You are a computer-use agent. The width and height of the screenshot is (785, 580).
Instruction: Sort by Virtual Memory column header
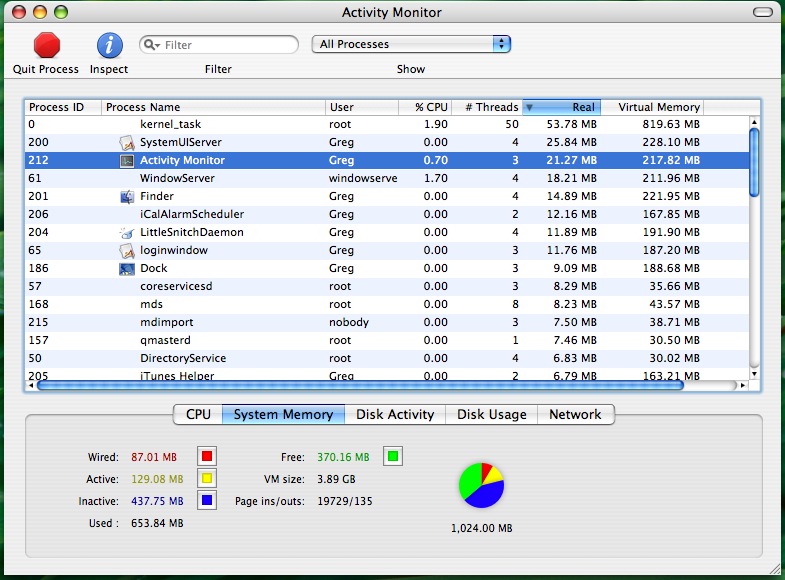[652, 107]
